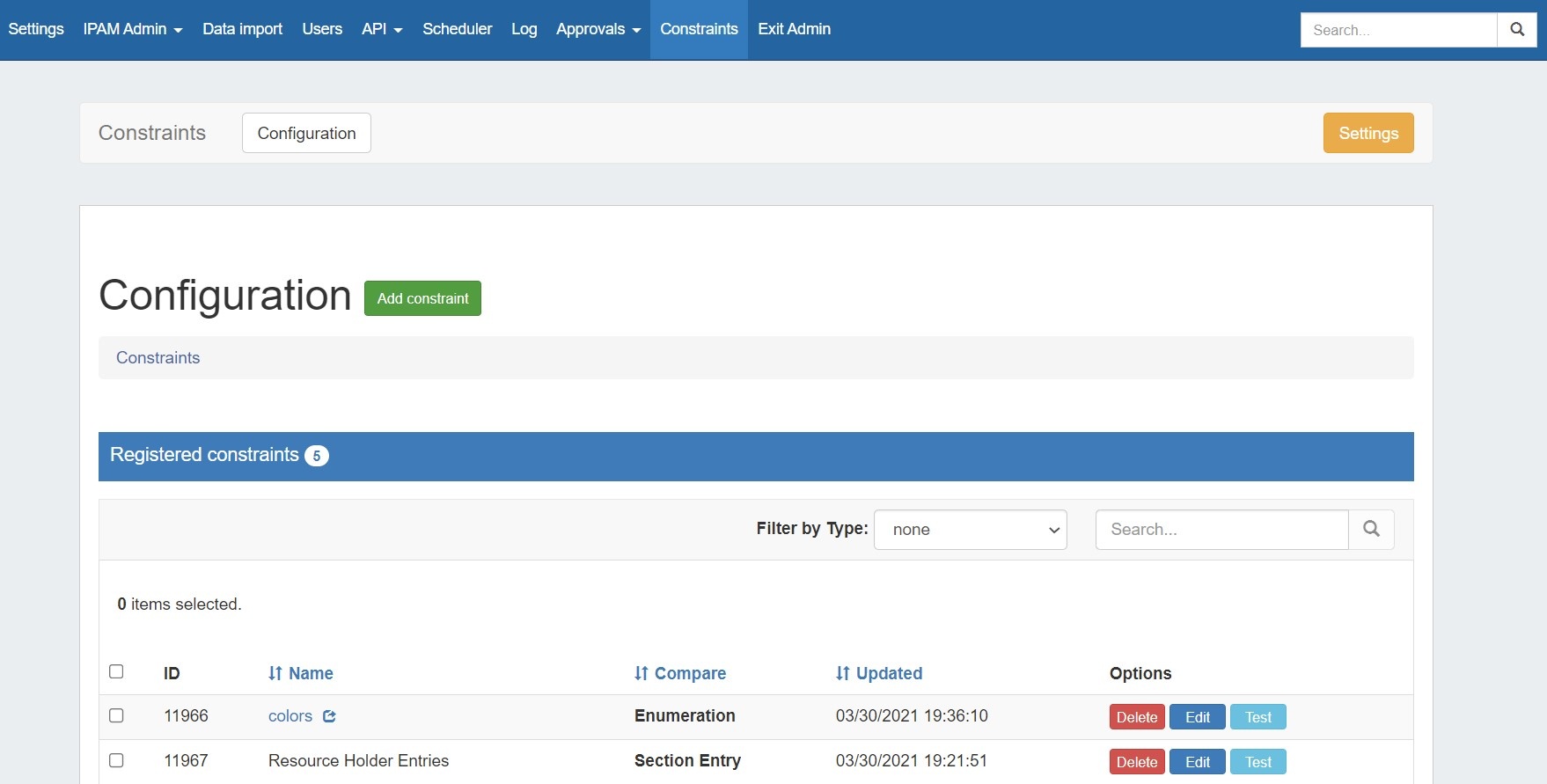Viewport: 1547px width, 784px height.
Task: Open the external link icon beside colors
Action: (x=329, y=716)
